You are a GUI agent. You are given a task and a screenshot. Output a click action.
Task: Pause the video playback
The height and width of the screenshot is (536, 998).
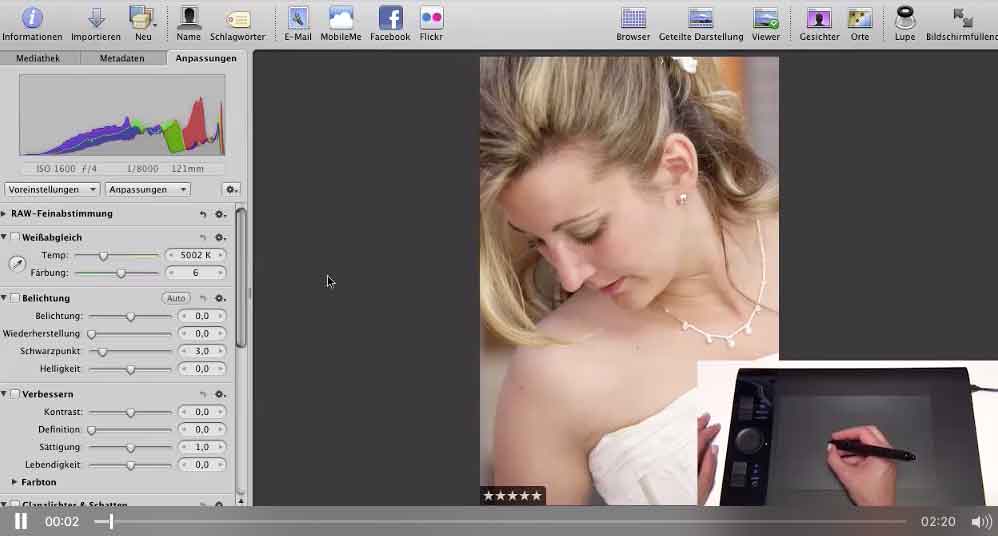(20, 521)
